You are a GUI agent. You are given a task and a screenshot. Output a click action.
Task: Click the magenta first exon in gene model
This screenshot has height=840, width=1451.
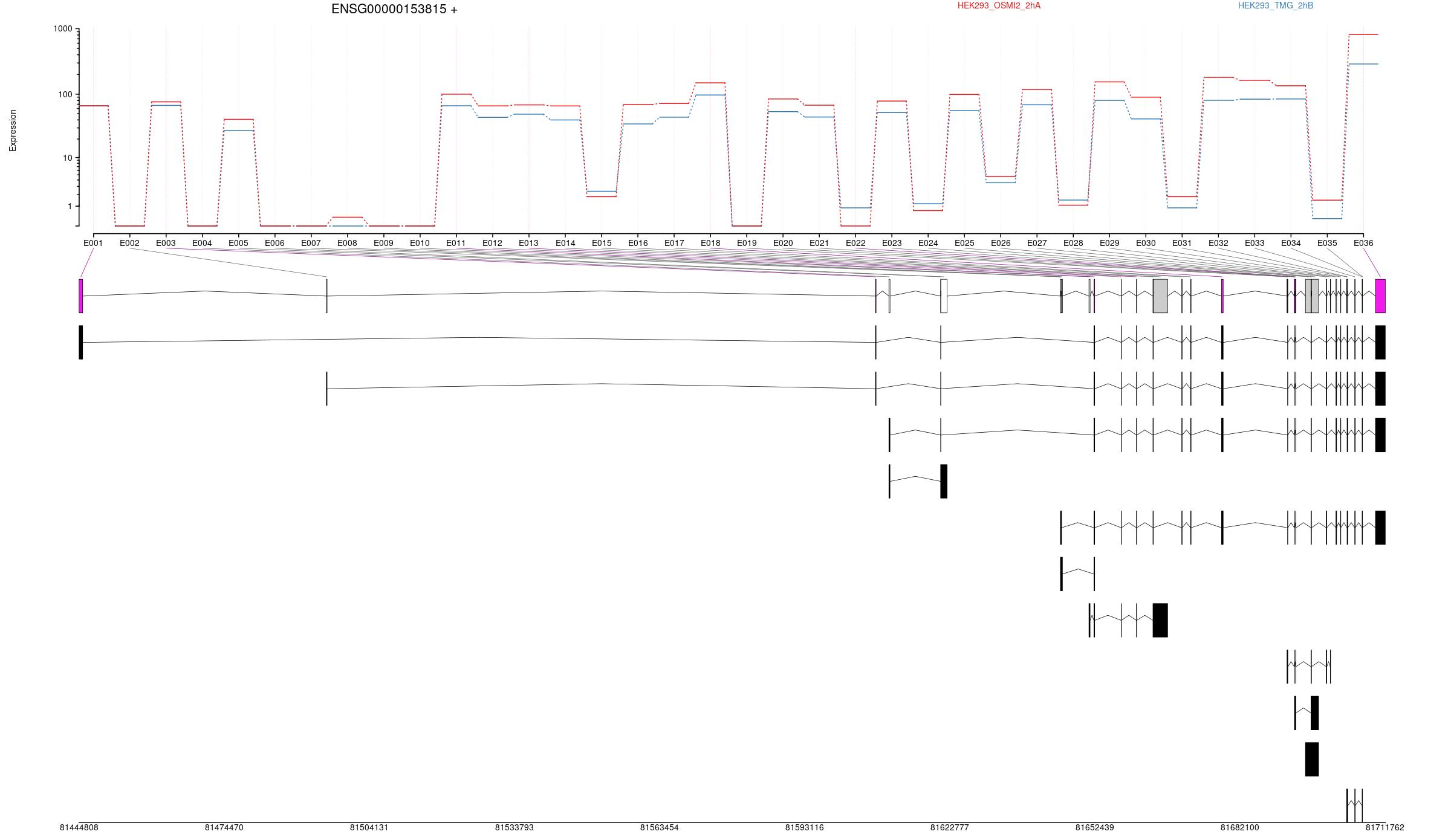point(80,296)
